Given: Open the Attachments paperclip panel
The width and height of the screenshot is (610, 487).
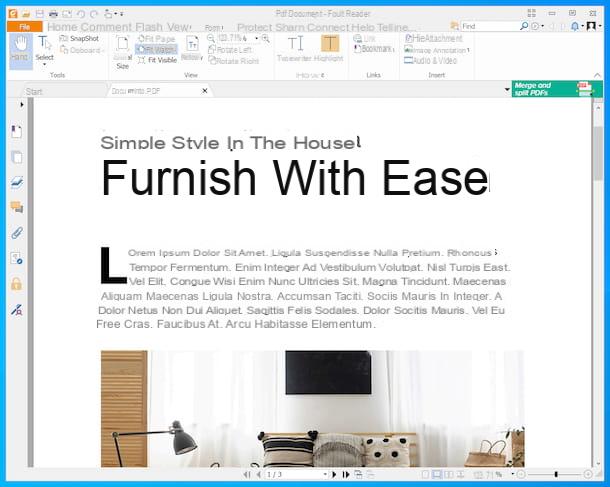Looking at the screenshot, I should coord(16,233).
